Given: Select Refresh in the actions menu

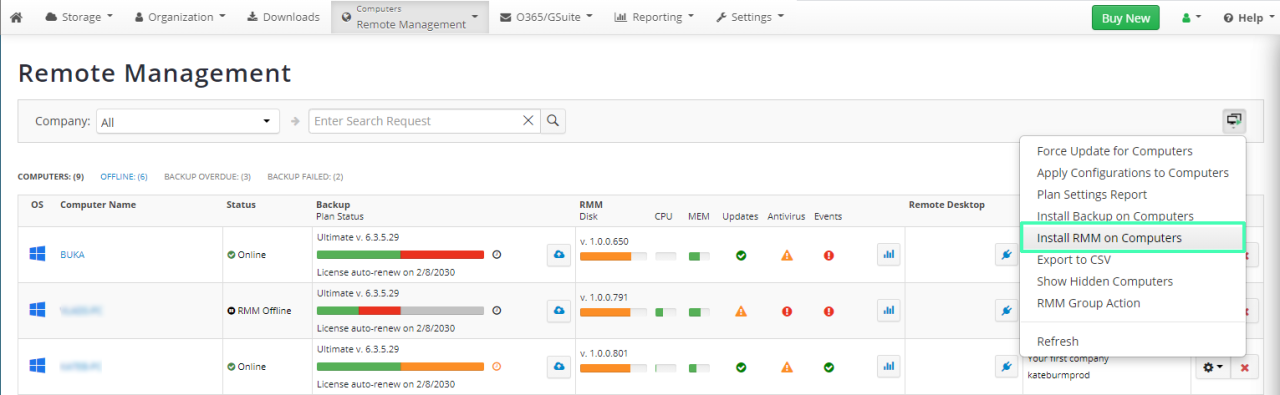Looking at the screenshot, I should pos(1057,341).
